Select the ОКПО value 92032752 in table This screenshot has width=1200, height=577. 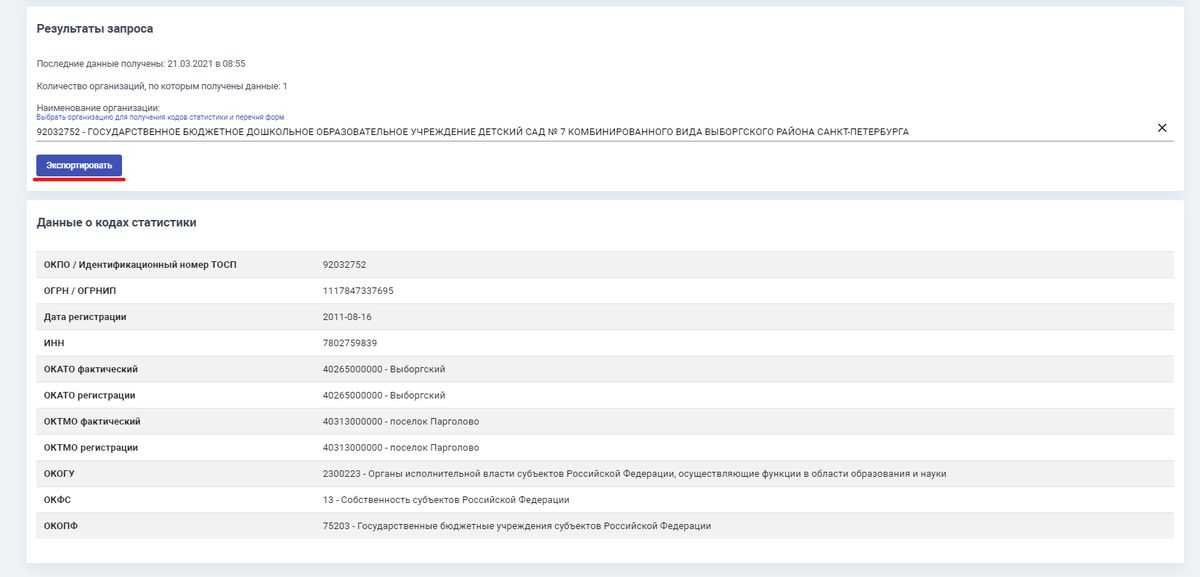345,264
